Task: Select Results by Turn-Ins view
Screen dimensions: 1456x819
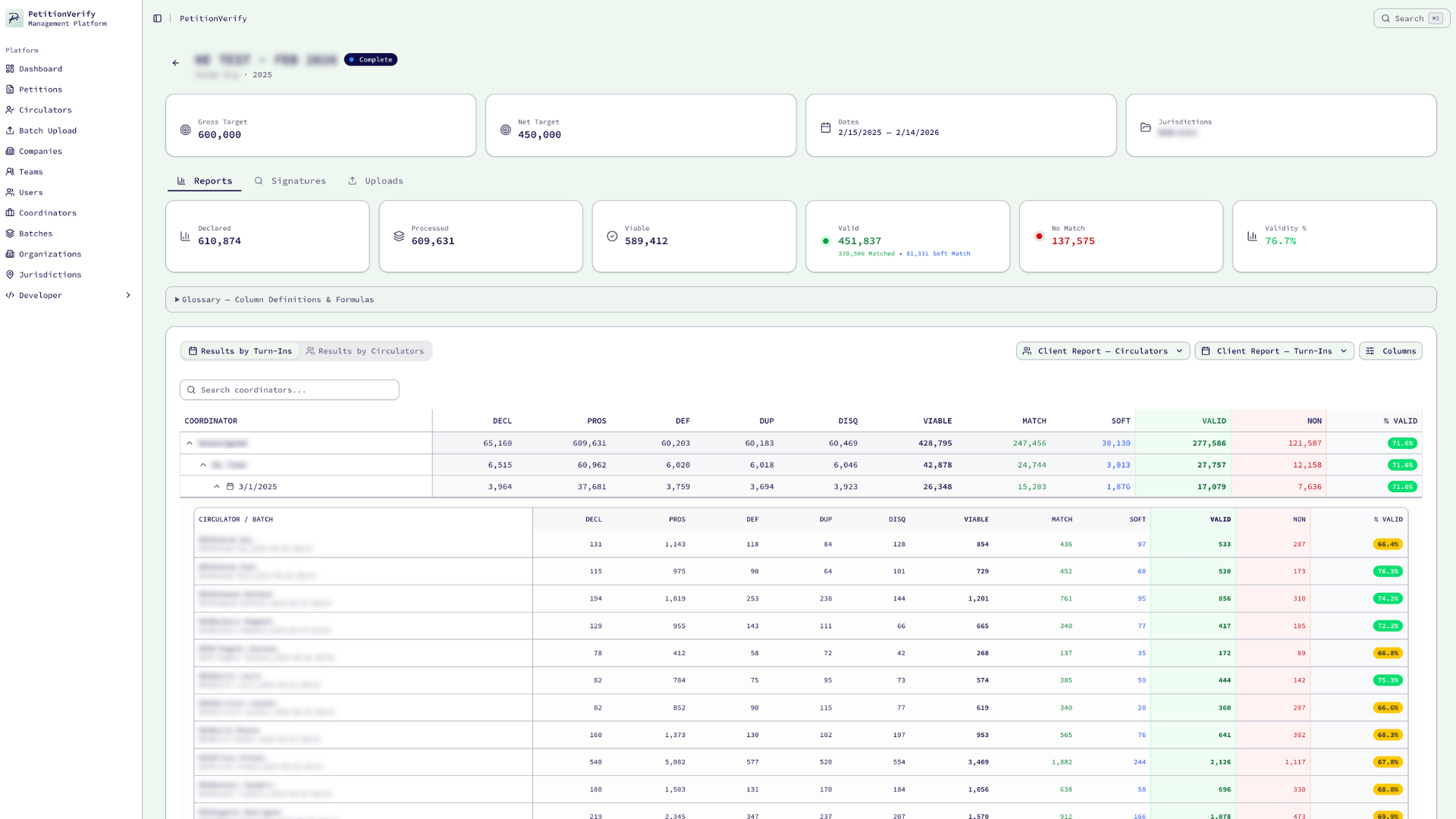Action: click(x=240, y=351)
